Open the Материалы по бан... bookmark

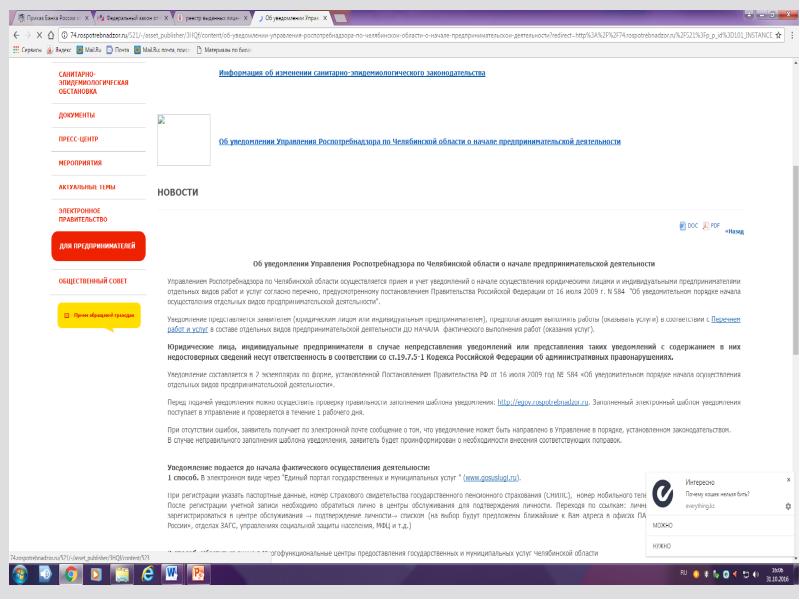pos(223,50)
